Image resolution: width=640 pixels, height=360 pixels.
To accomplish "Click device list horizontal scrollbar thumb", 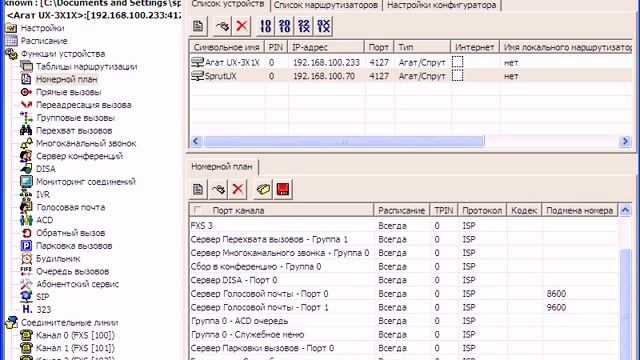I will point(344,141).
